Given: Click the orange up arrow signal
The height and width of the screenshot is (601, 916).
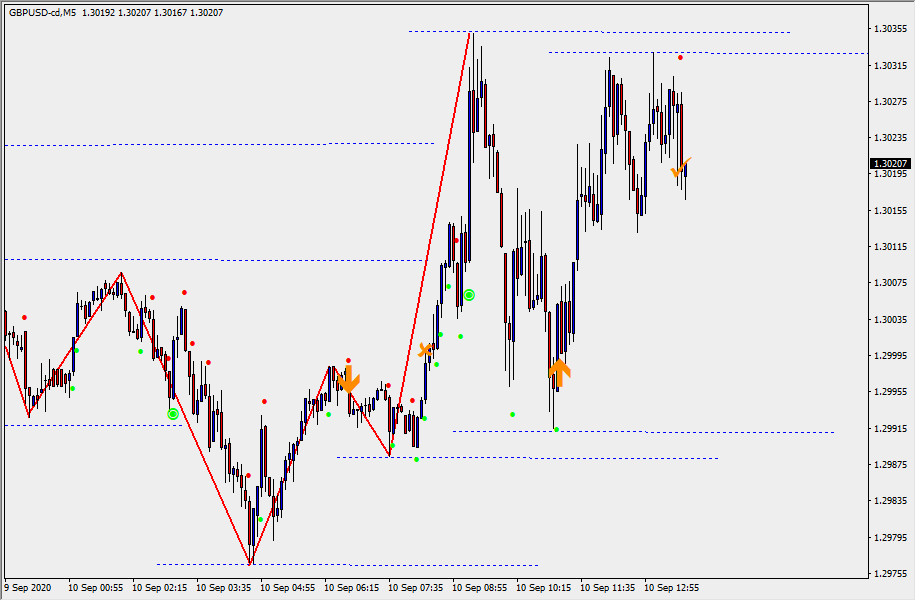Looking at the screenshot, I should pyautogui.click(x=559, y=373).
